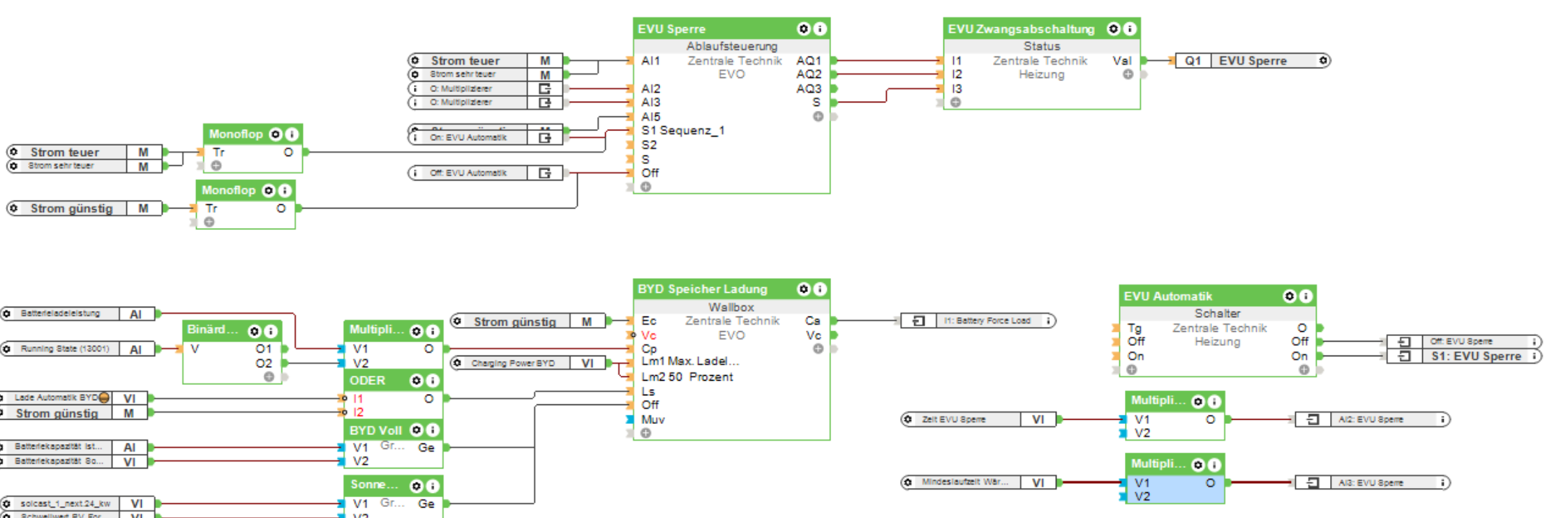Image resolution: width=1568 pixels, height=518 pixels.
Task: Select the Mindestlaufzeit Wär... input object
Action: tap(978, 482)
